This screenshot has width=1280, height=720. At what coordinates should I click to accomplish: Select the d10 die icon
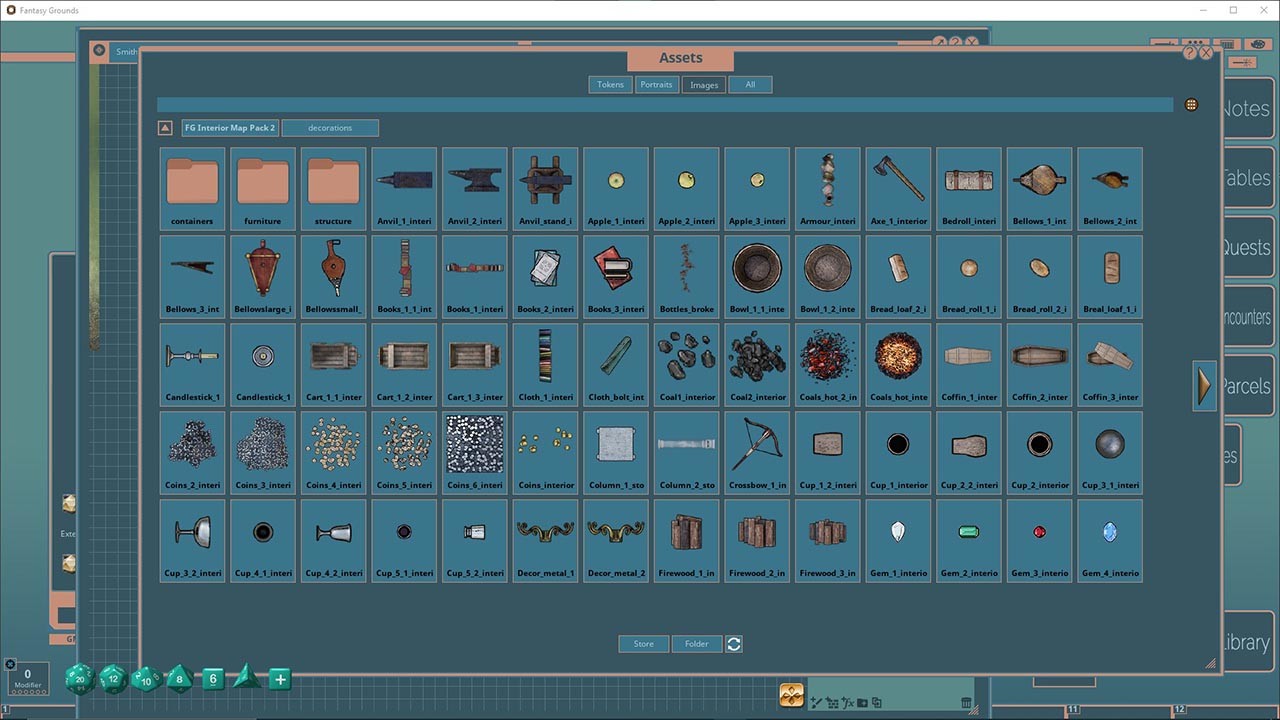pyautogui.click(x=145, y=680)
